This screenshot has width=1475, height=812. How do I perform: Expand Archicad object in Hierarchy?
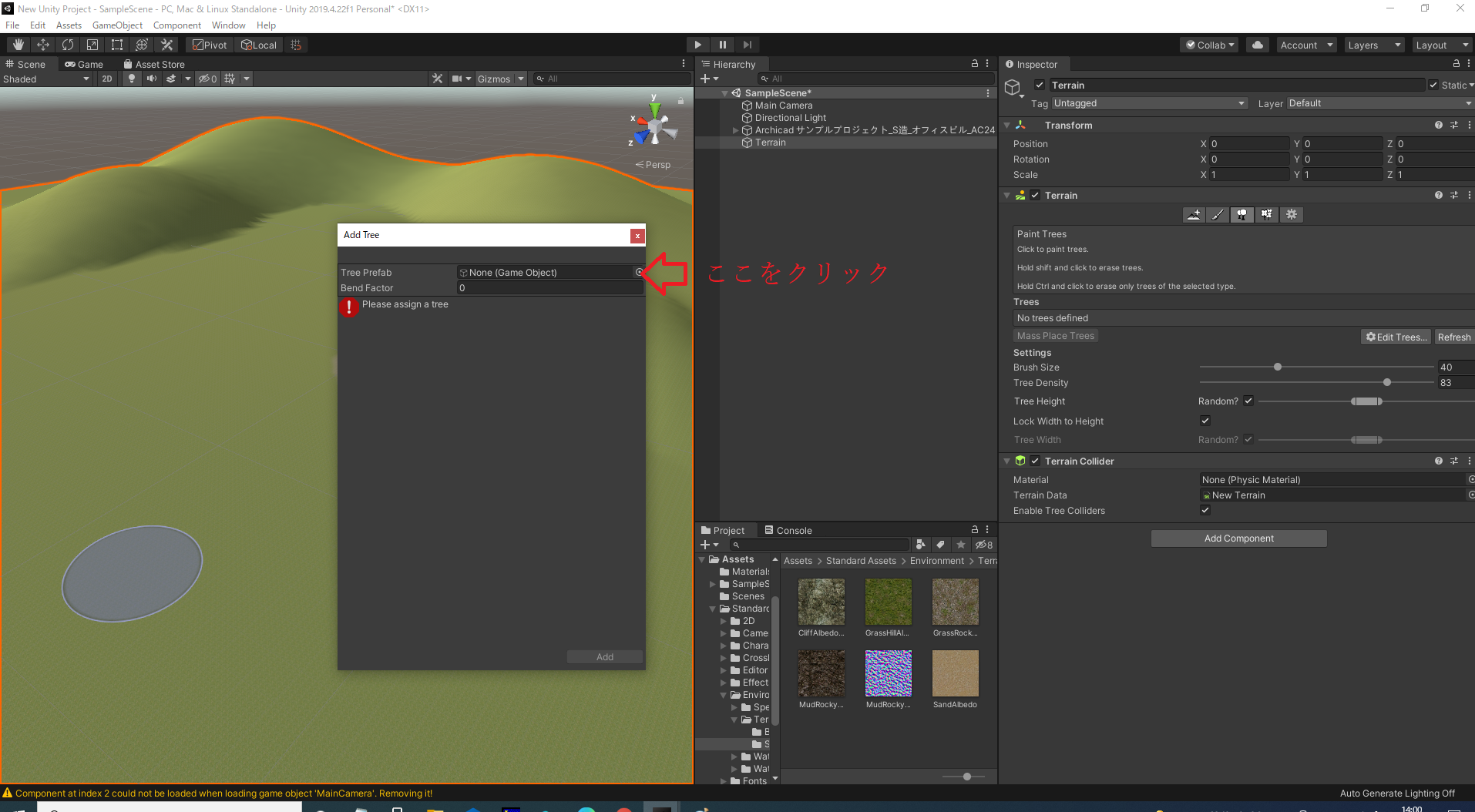pos(735,130)
